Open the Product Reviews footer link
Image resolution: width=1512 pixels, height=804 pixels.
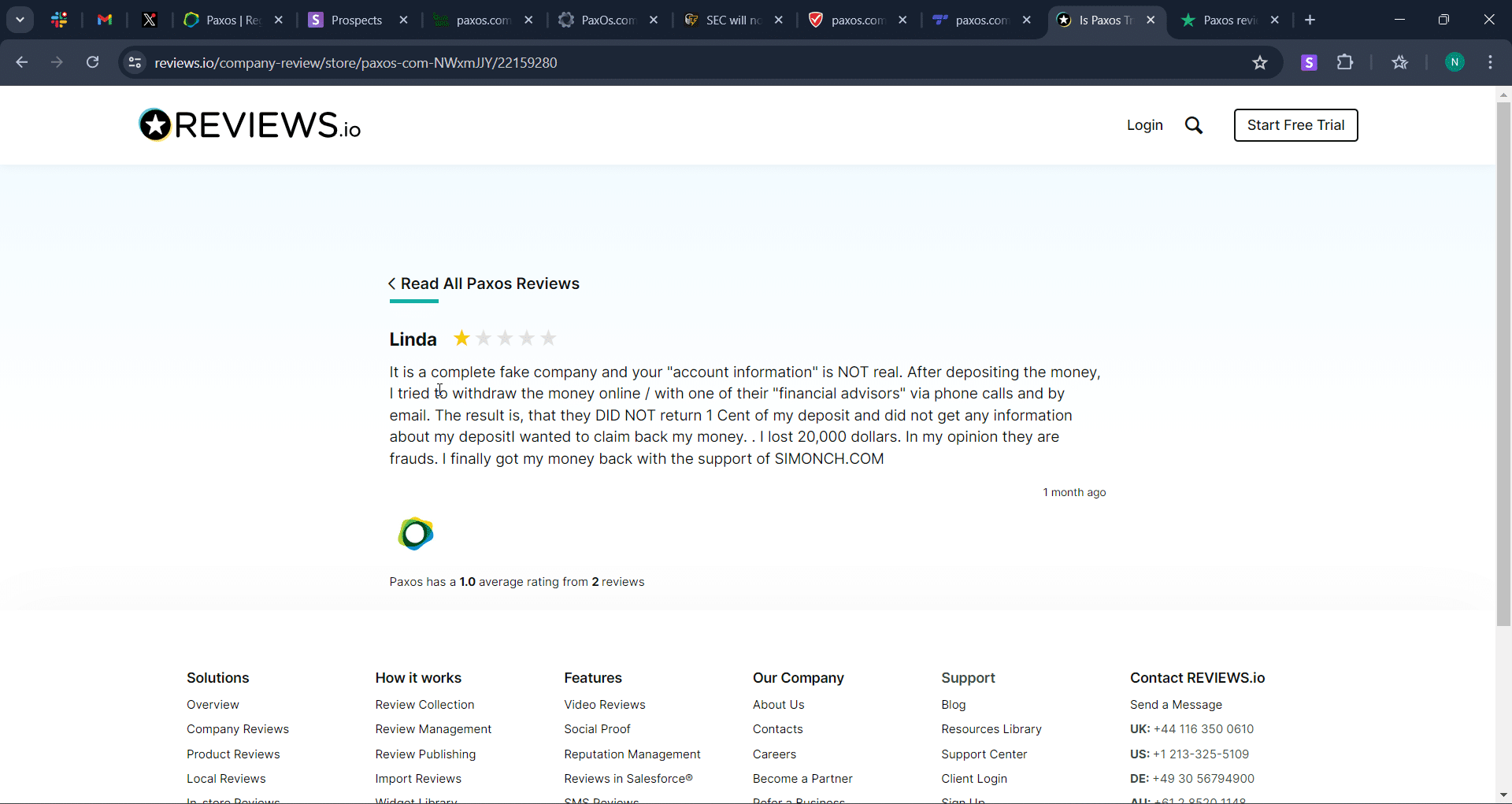pos(233,754)
